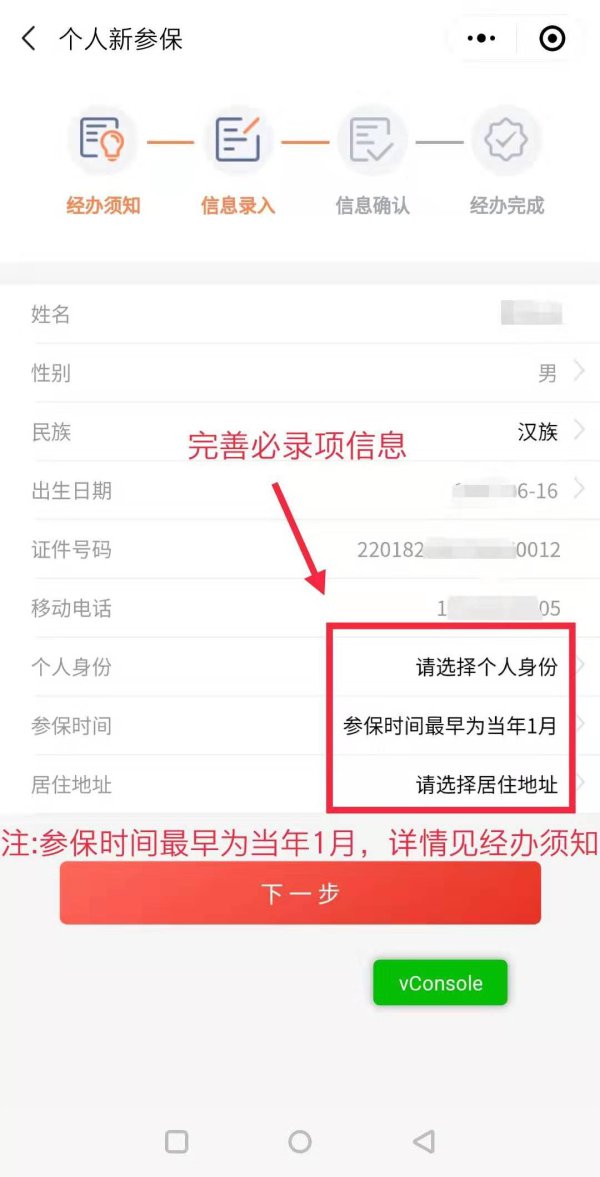Tap the back arrow beside 个人新参保
Screen dimensions: 600x1177
29,38
